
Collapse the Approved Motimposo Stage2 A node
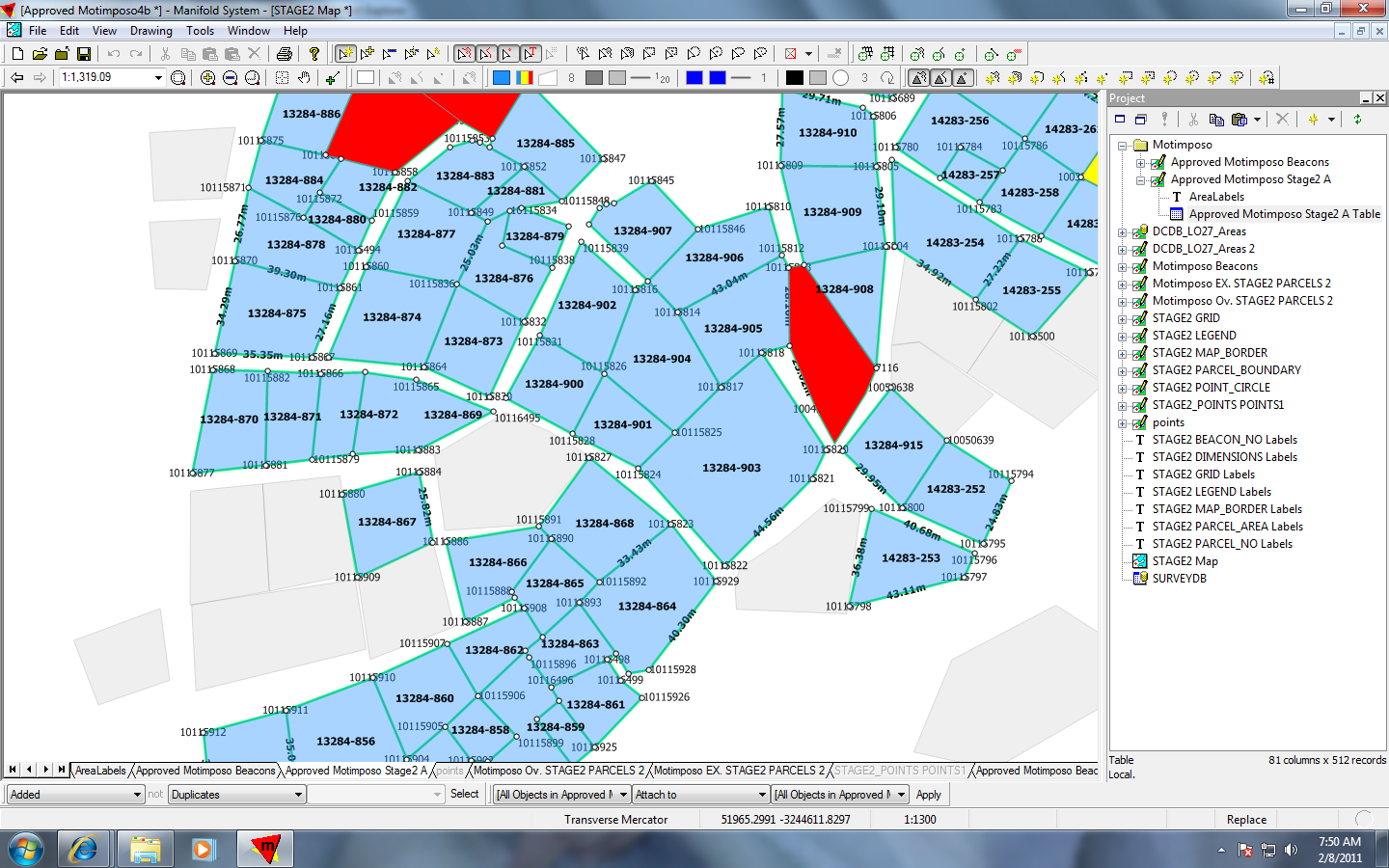coord(1140,180)
